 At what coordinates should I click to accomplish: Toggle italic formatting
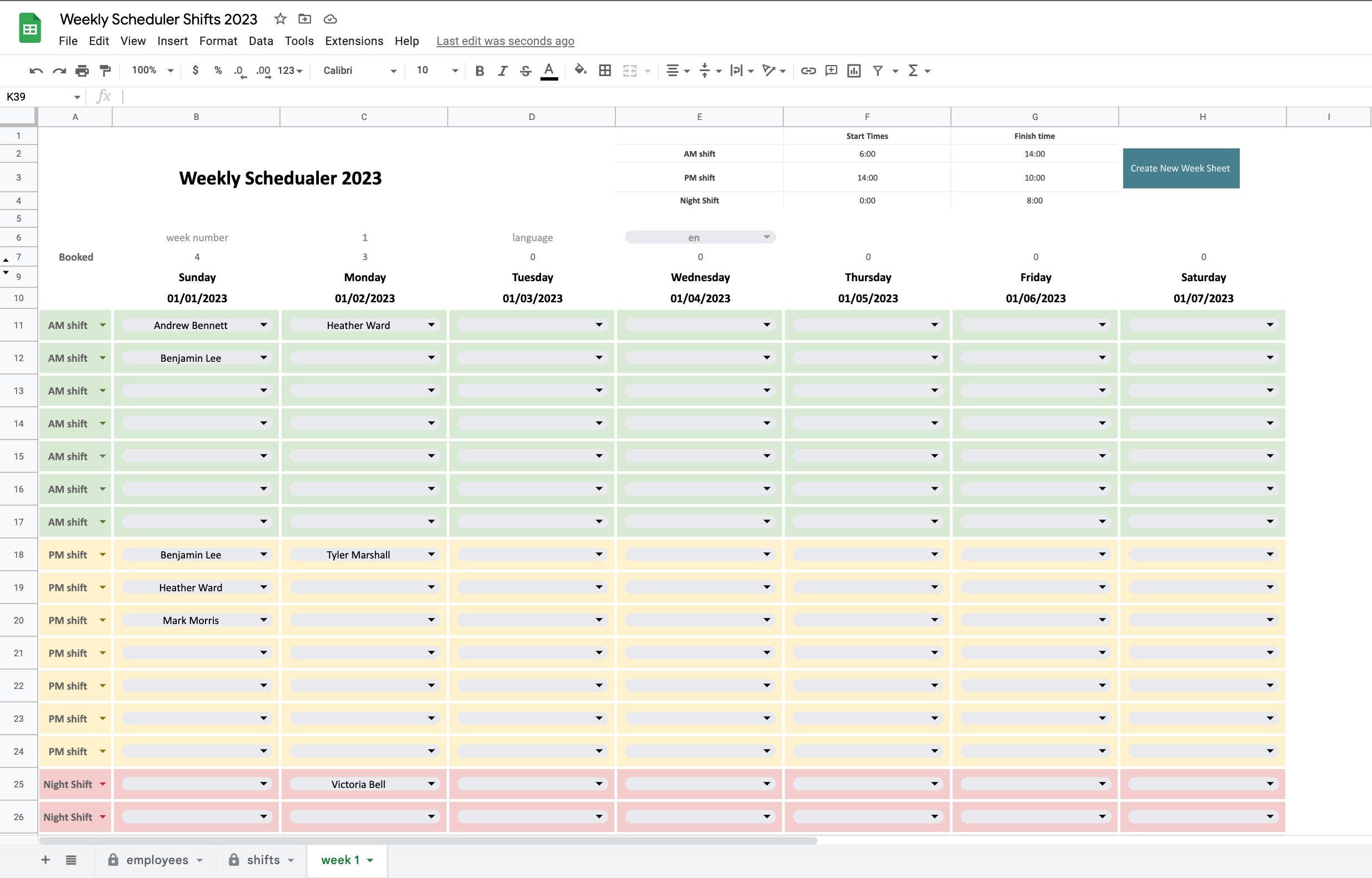click(502, 70)
